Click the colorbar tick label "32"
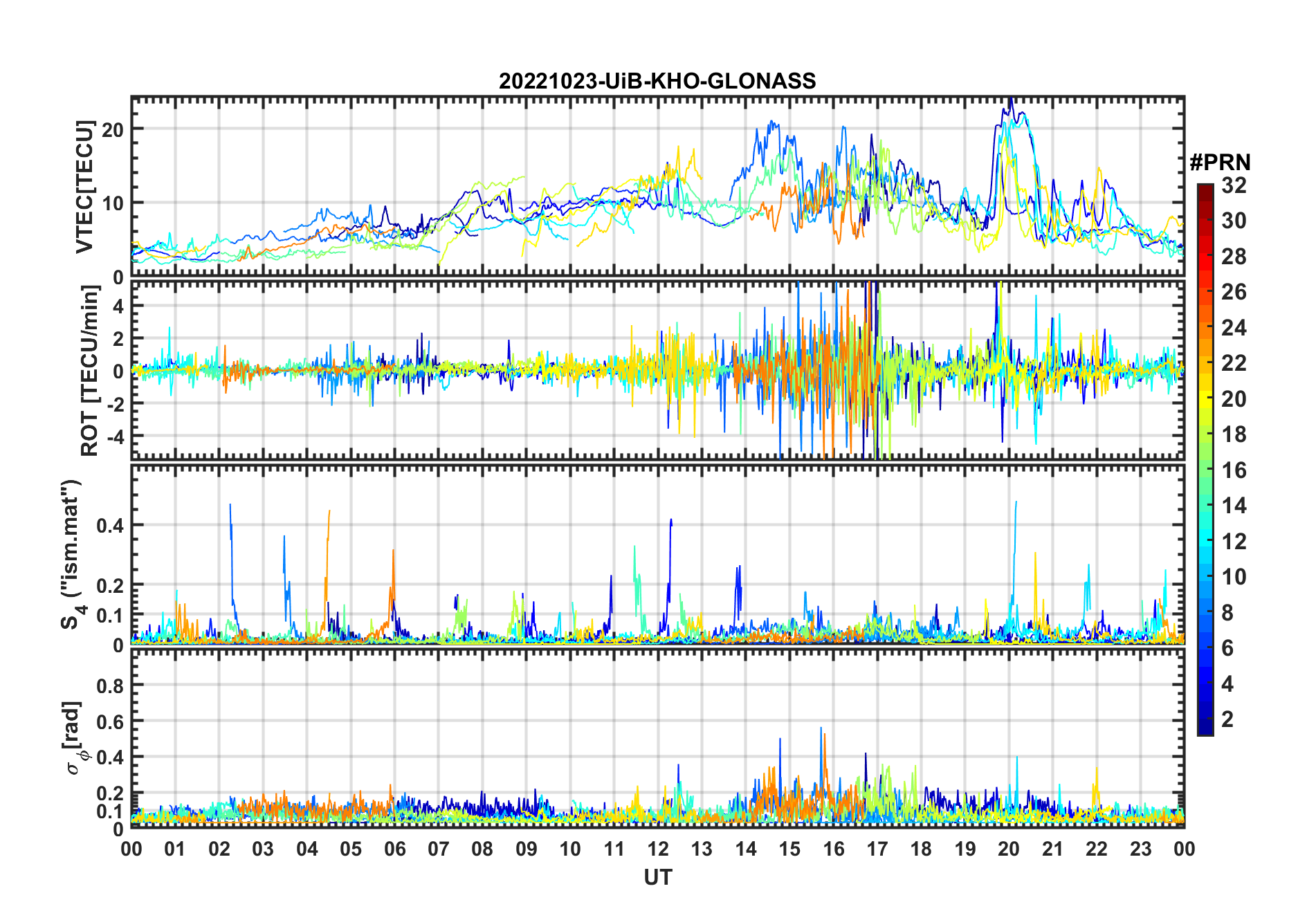The image size is (1316, 920). click(x=1234, y=185)
